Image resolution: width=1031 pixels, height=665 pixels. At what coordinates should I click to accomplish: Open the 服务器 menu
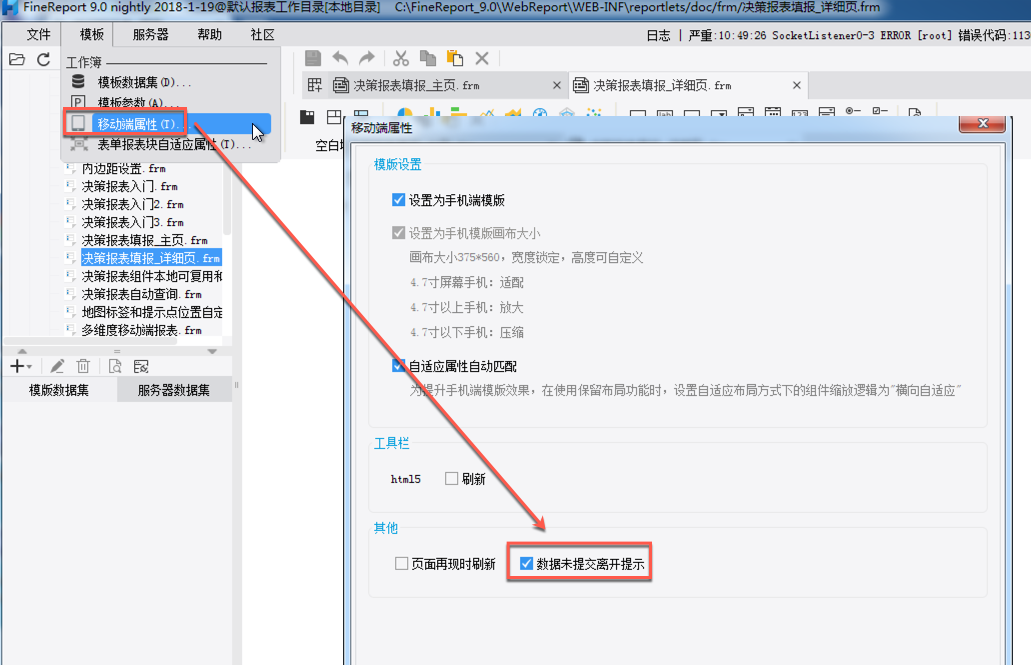pyautogui.click(x=151, y=35)
